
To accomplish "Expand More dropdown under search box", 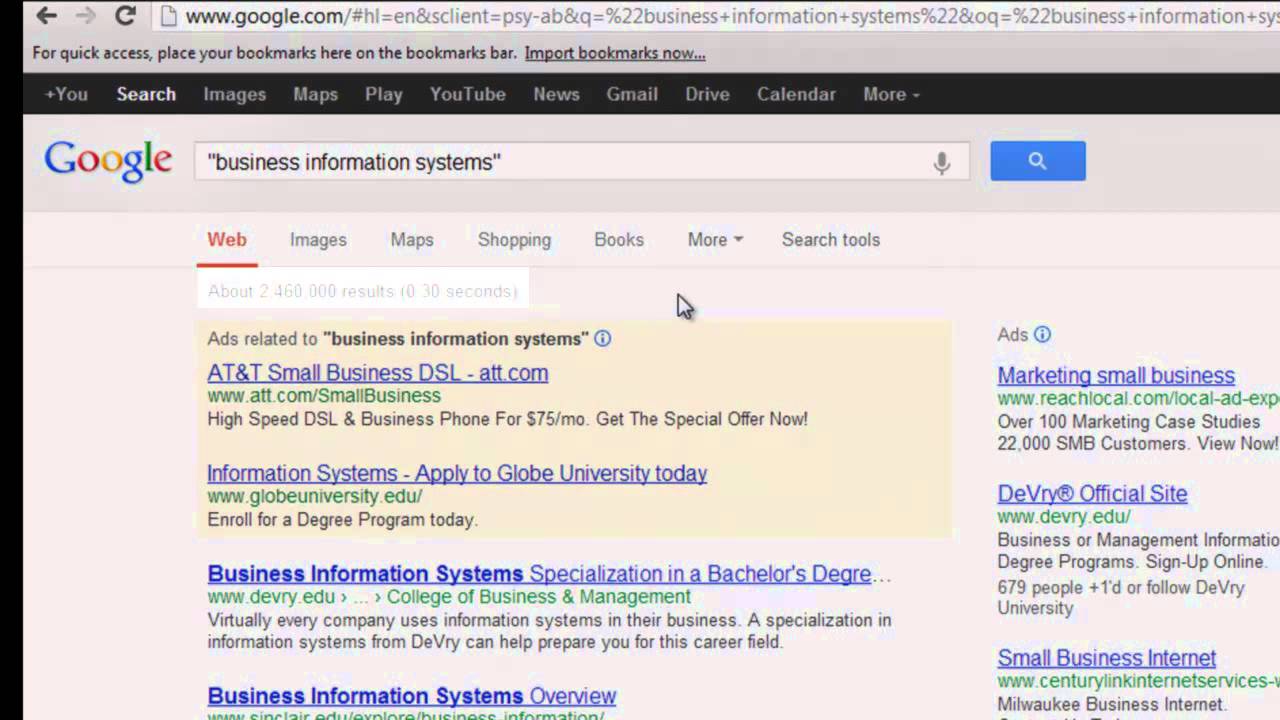I will click(715, 240).
